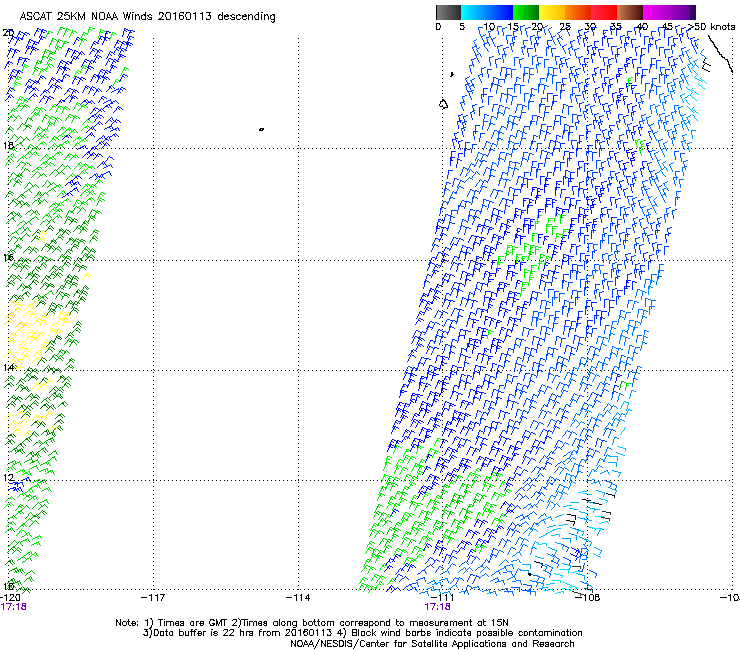740x650 pixels.
Task: Click the '45' label under the legend
Action: point(667,26)
